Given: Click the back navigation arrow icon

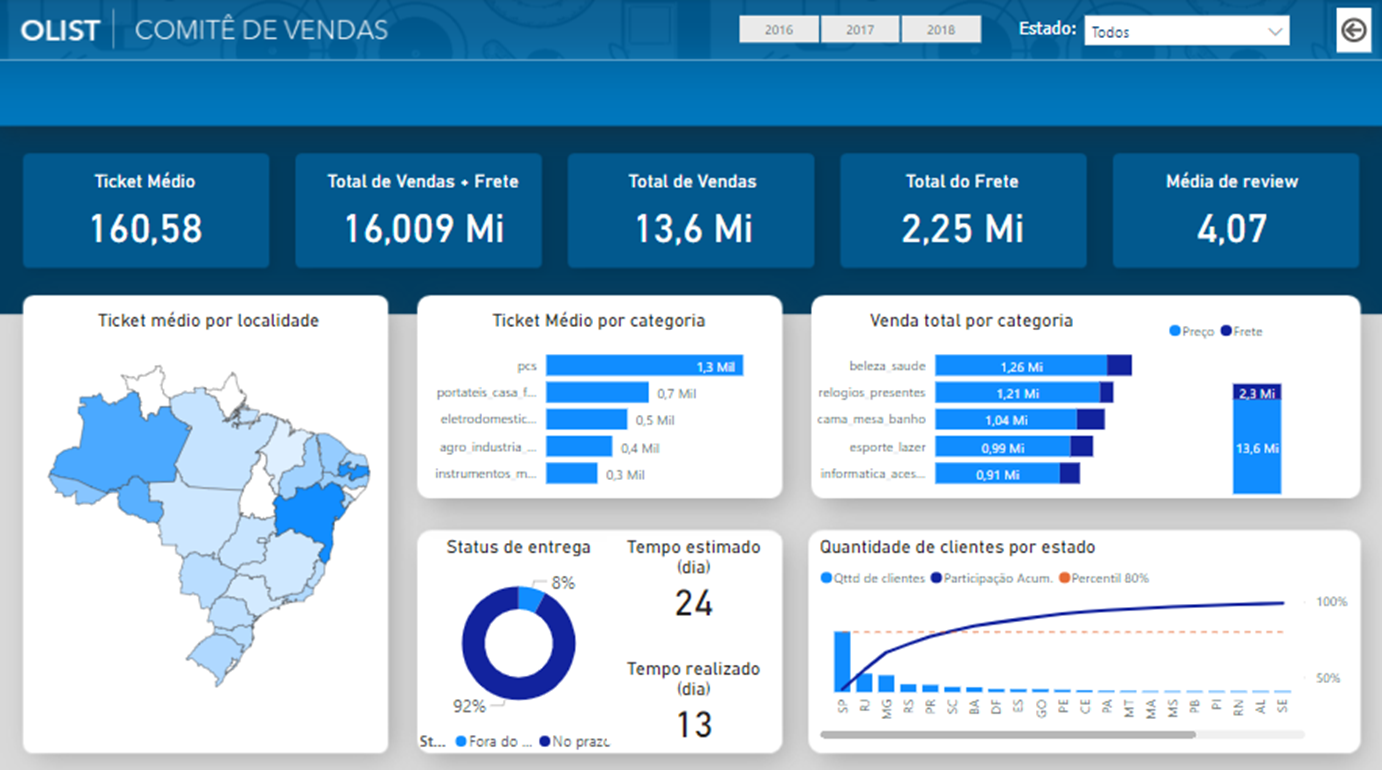Looking at the screenshot, I should tap(1354, 31).
